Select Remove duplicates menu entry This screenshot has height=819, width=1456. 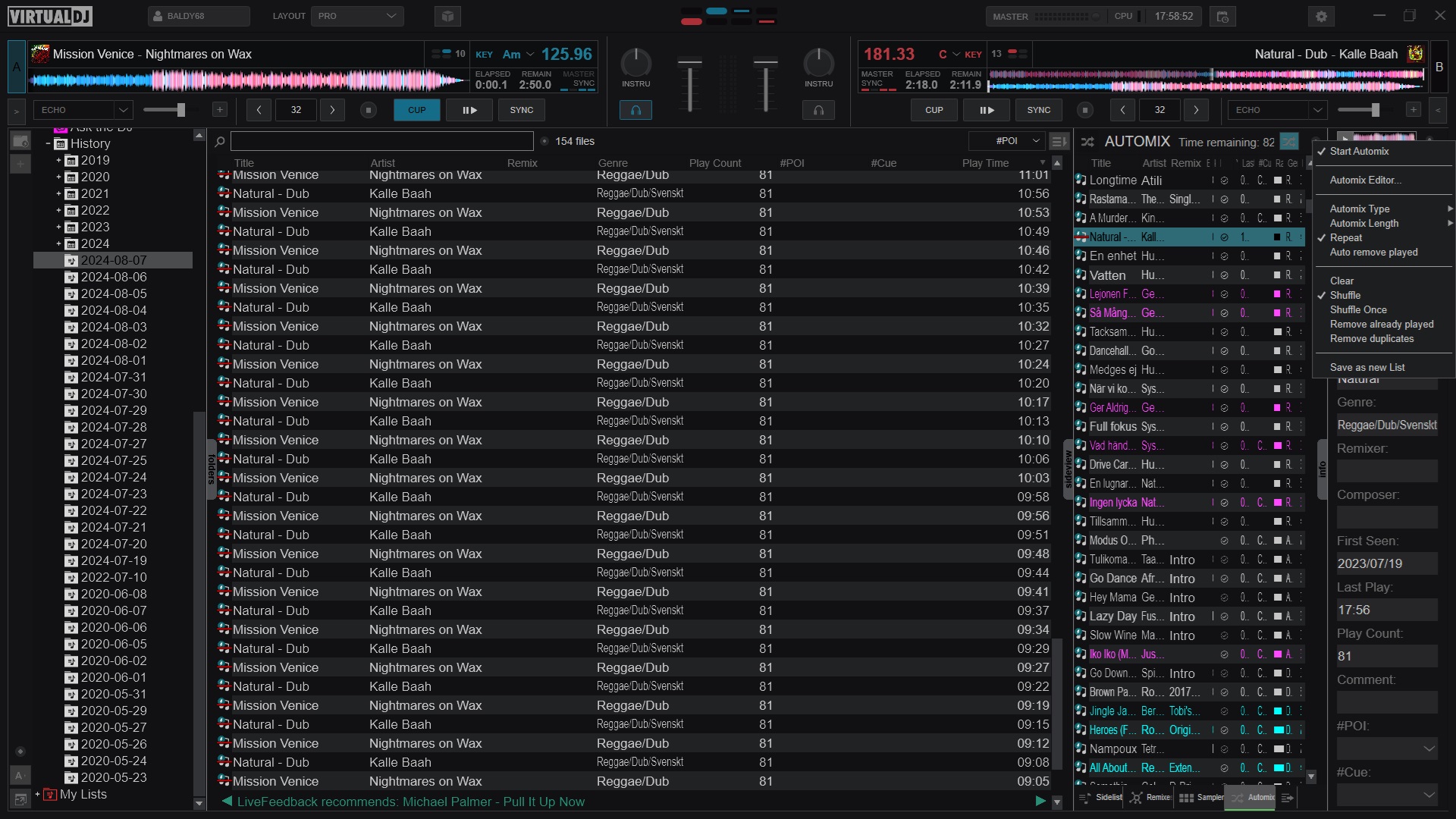(1372, 339)
